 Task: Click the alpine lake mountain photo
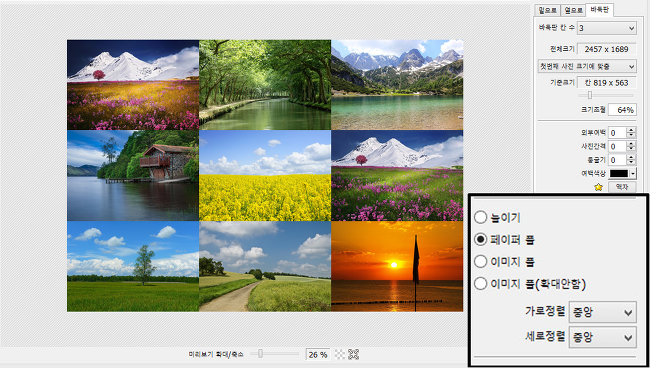click(x=397, y=85)
